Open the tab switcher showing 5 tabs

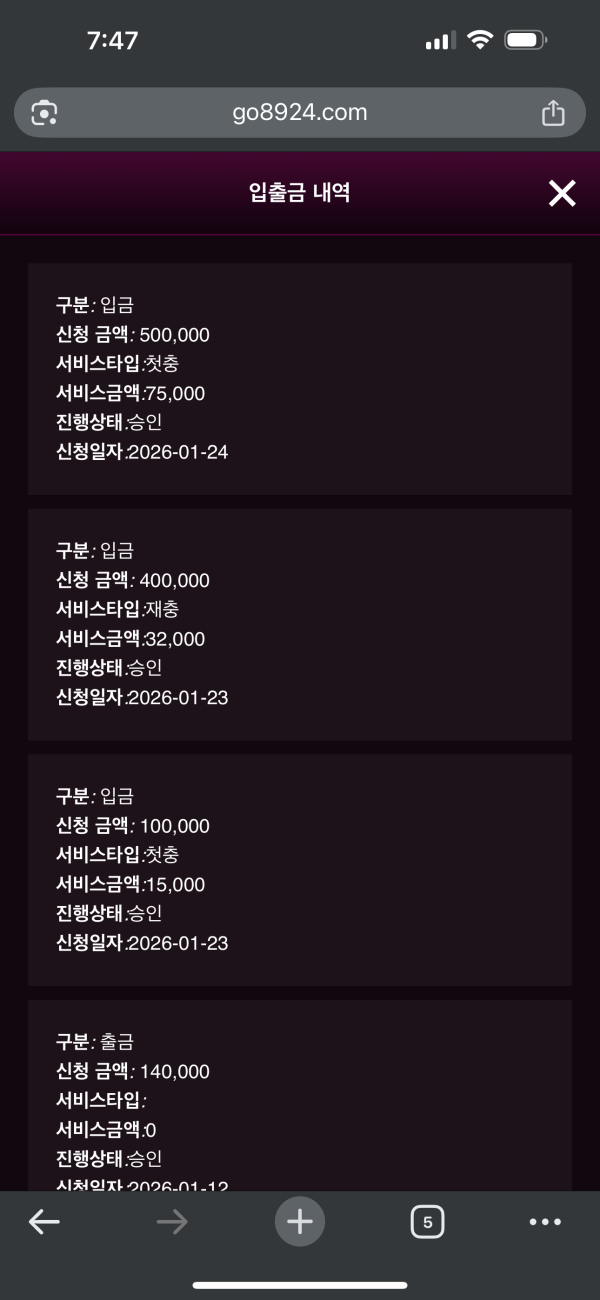point(428,1222)
